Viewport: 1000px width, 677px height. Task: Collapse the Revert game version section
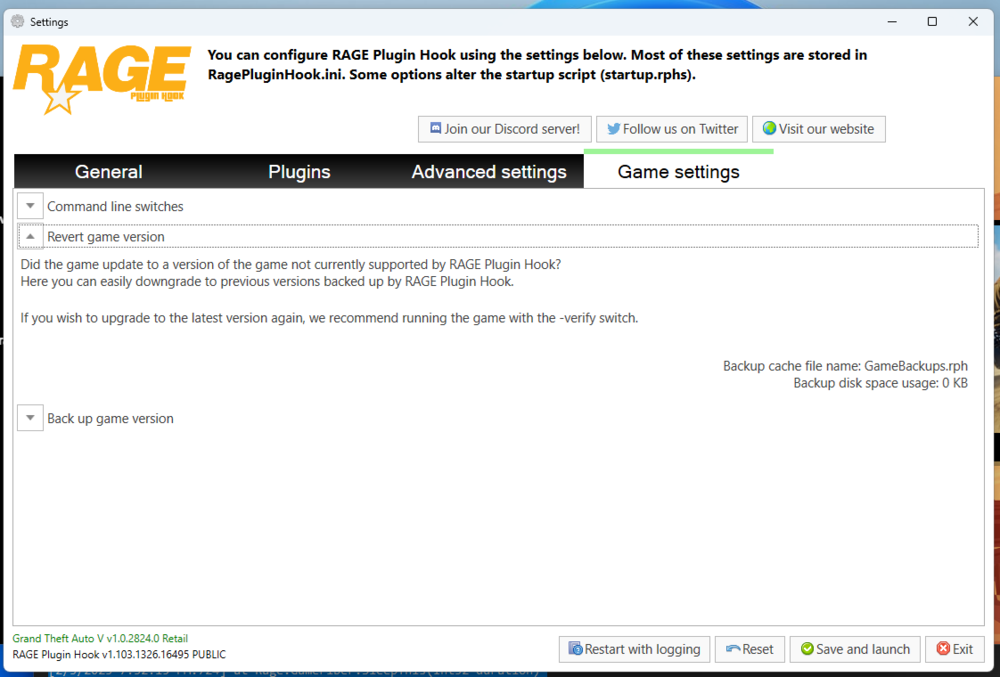pyautogui.click(x=30, y=237)
